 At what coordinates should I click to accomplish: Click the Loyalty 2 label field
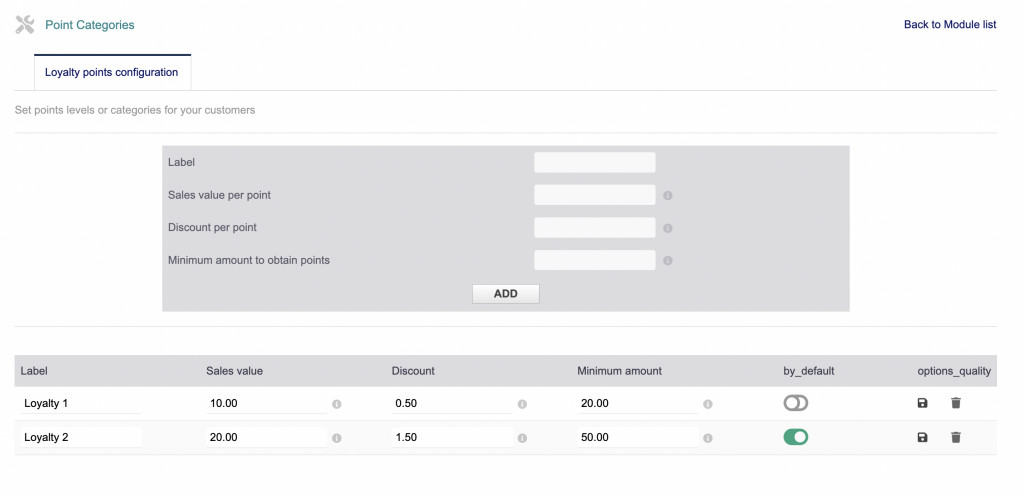click(81, 437)
